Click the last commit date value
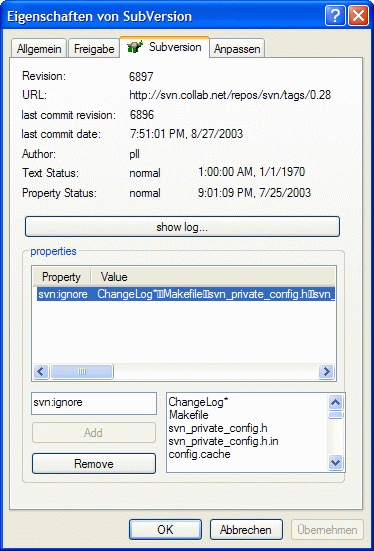 point(186,134)
